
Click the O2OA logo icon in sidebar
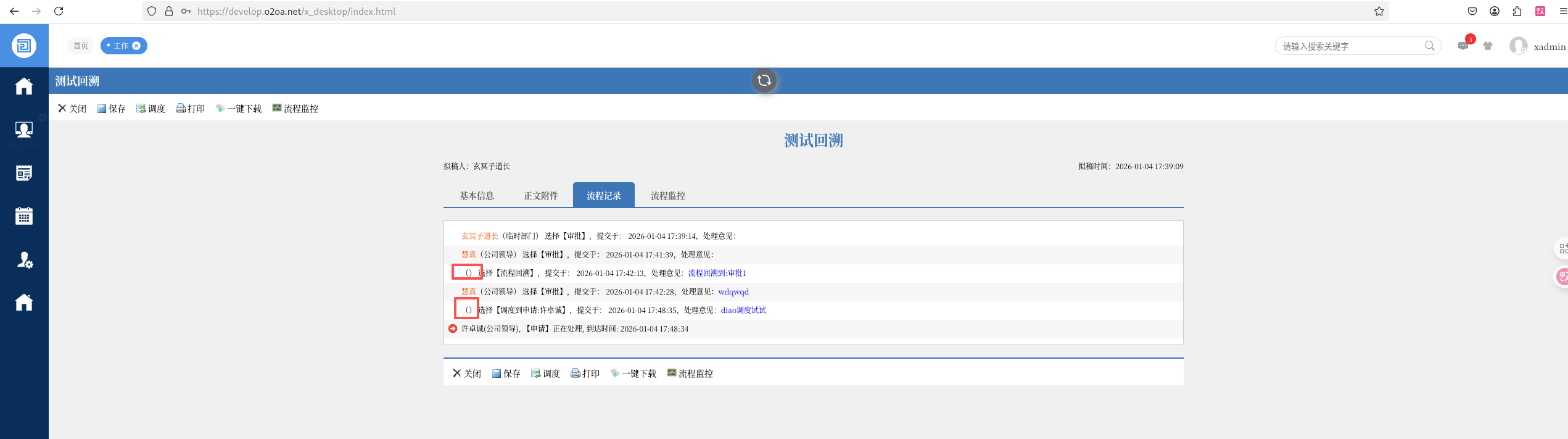pyautogui.click(x=24, y=46)
